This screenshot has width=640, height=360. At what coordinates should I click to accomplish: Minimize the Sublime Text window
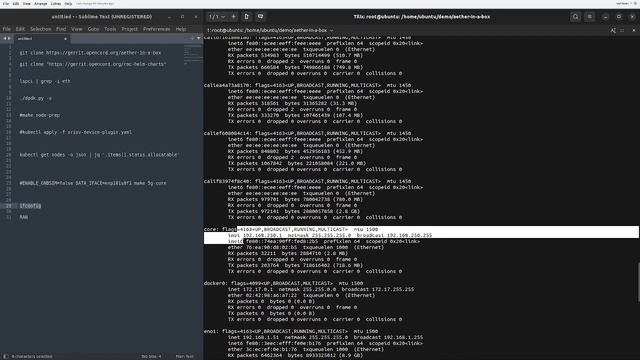click(169, 17)
